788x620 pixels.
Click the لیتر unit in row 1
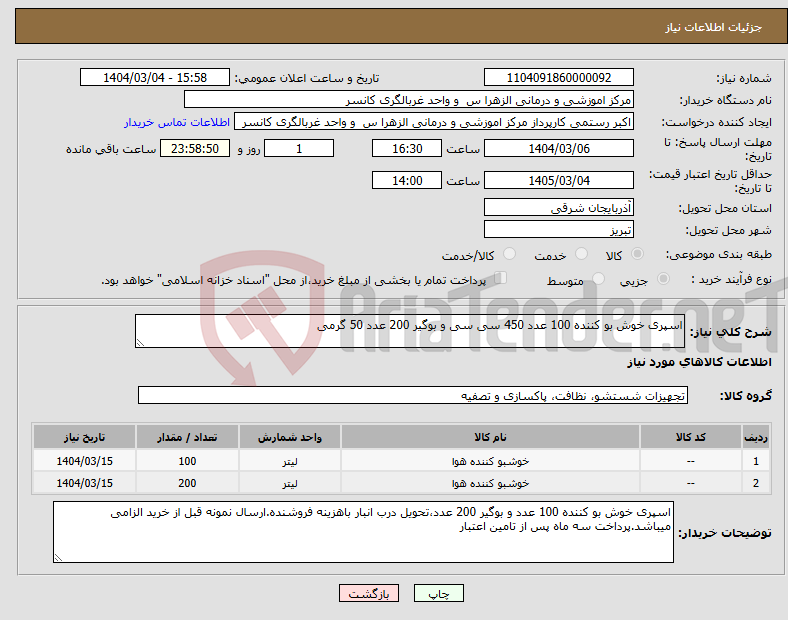(289, 461)
